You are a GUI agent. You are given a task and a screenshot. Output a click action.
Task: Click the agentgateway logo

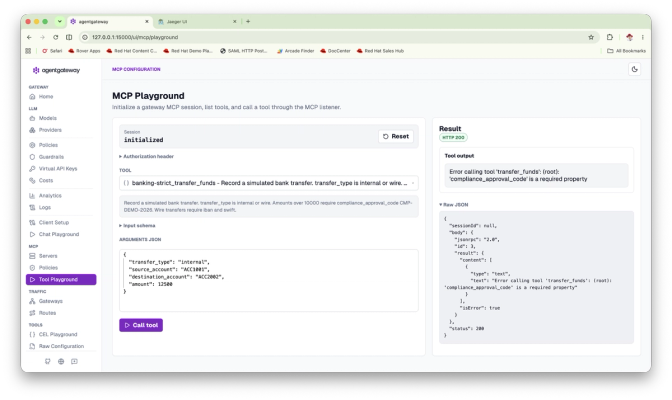pos(56,70)
